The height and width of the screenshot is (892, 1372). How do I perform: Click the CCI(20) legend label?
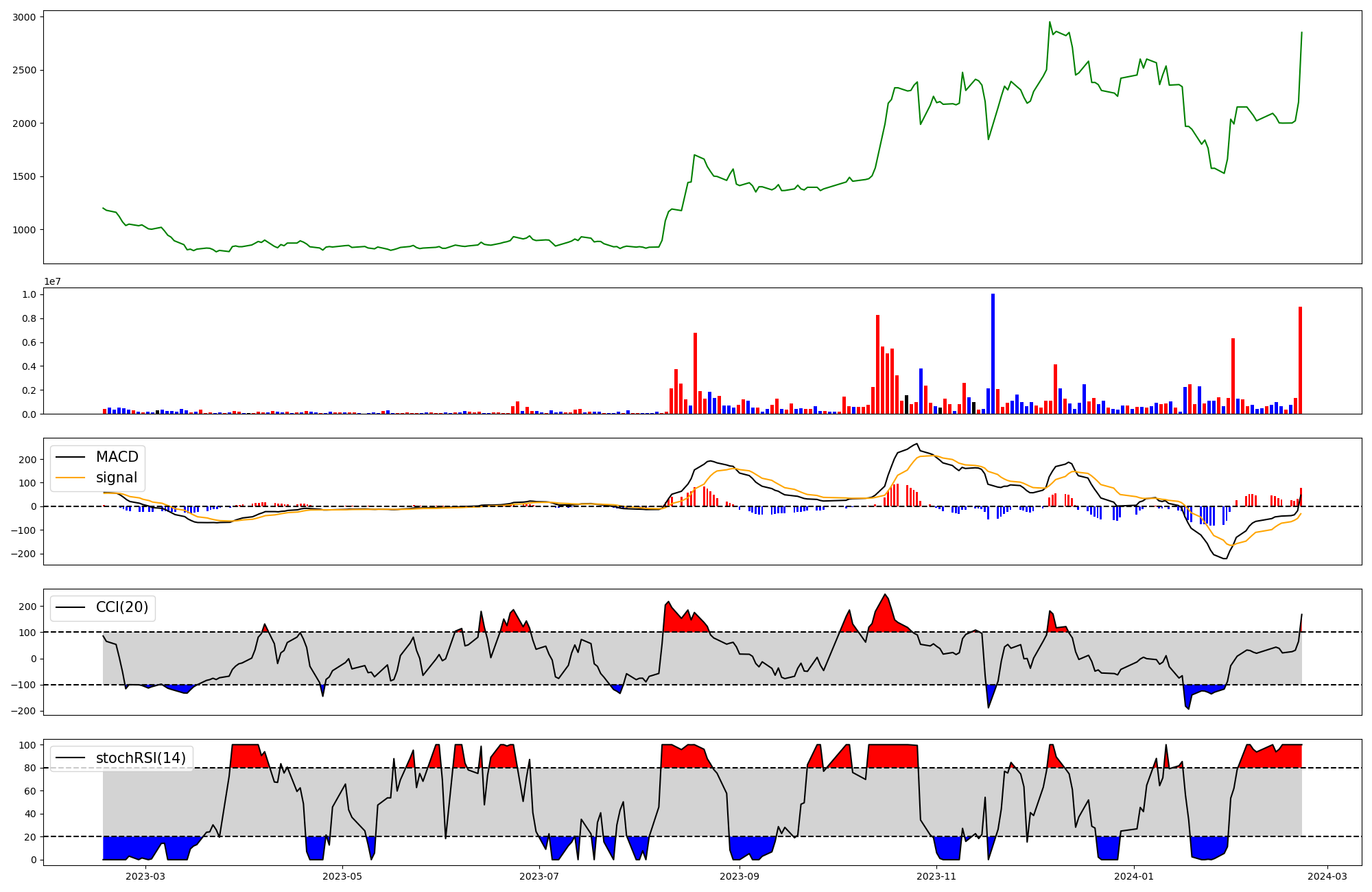pyautogui.click(x=121, y=608)
